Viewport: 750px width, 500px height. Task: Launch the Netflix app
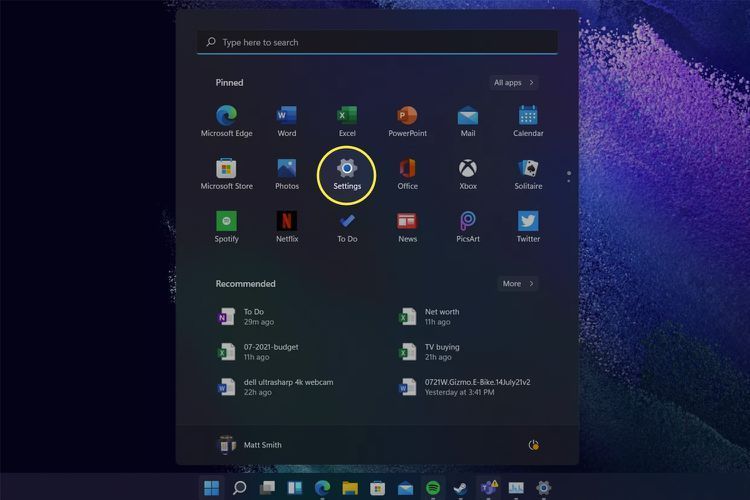coord(287,222)
